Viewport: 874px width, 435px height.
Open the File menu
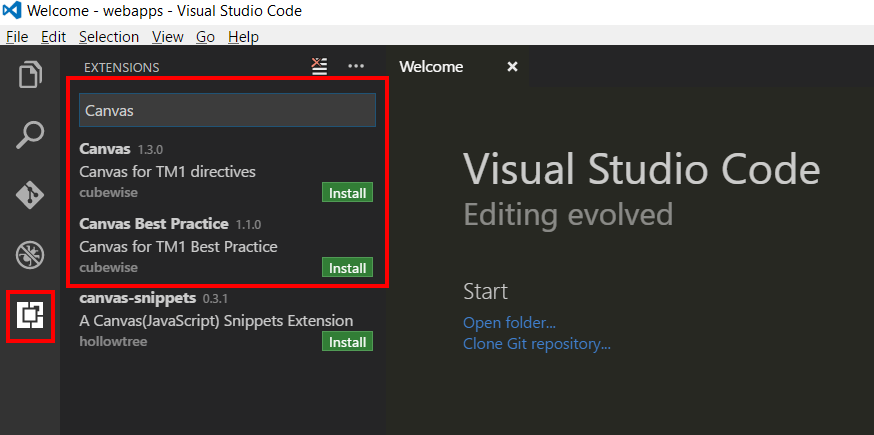click(16, 37)
